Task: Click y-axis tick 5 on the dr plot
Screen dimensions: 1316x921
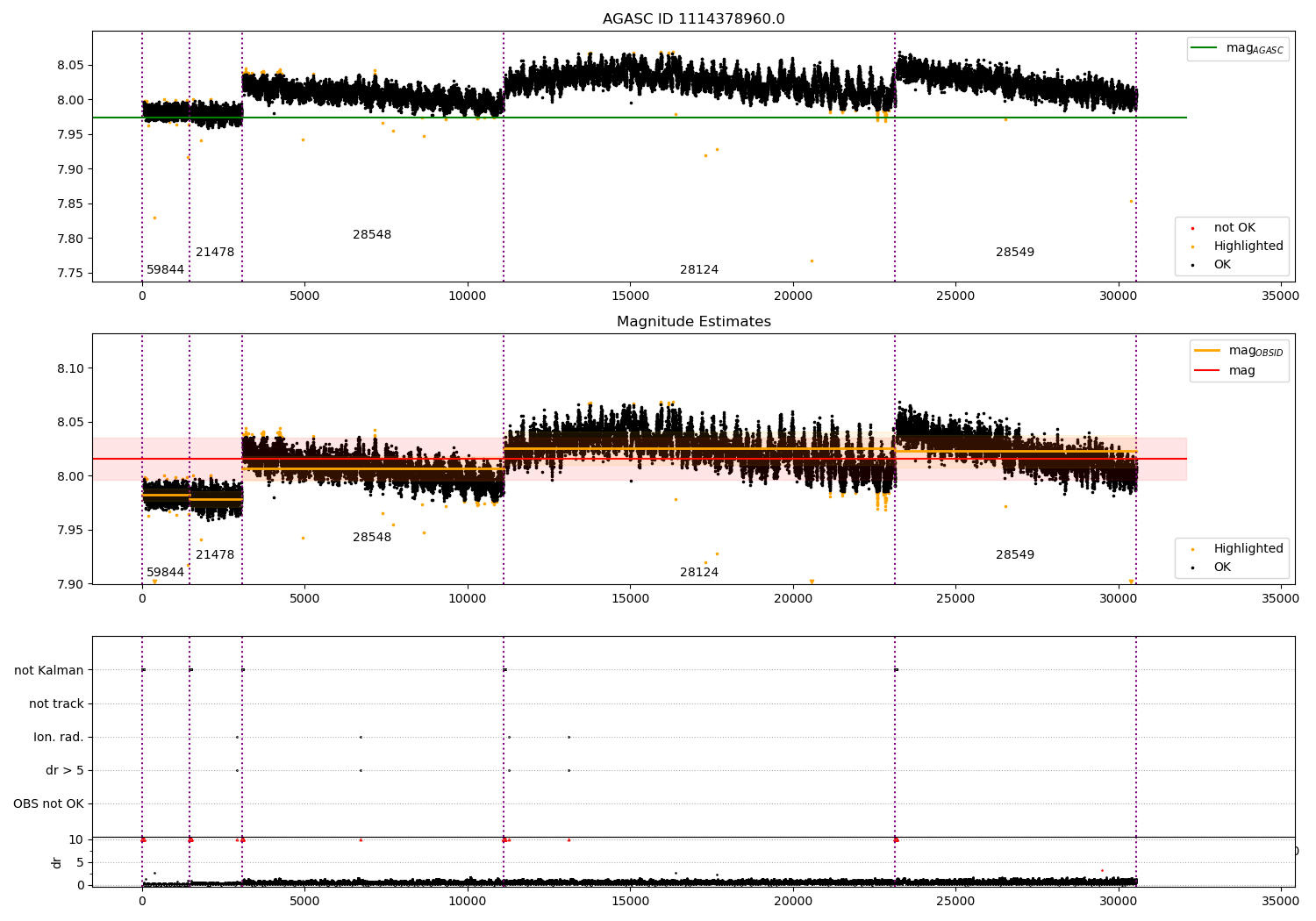Action: pyautogui.click(x=80, y=863)
